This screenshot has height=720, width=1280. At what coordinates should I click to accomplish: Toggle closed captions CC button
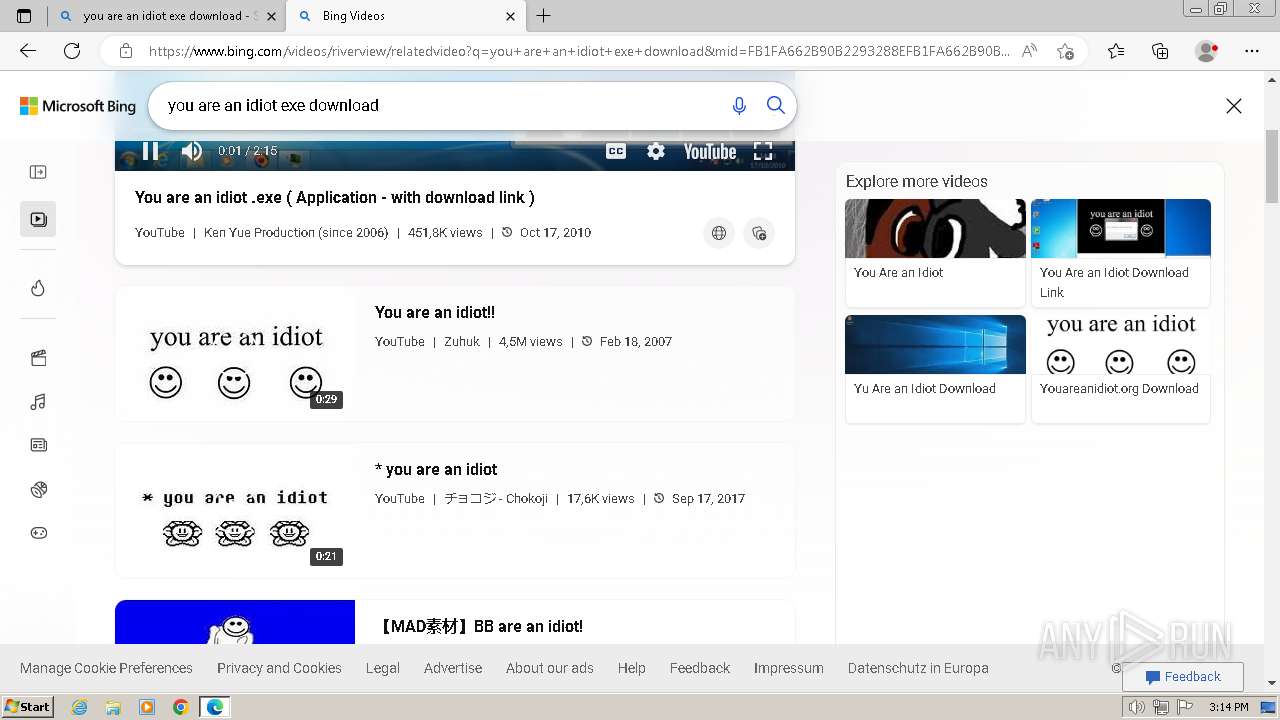click(x=616, y=151)
